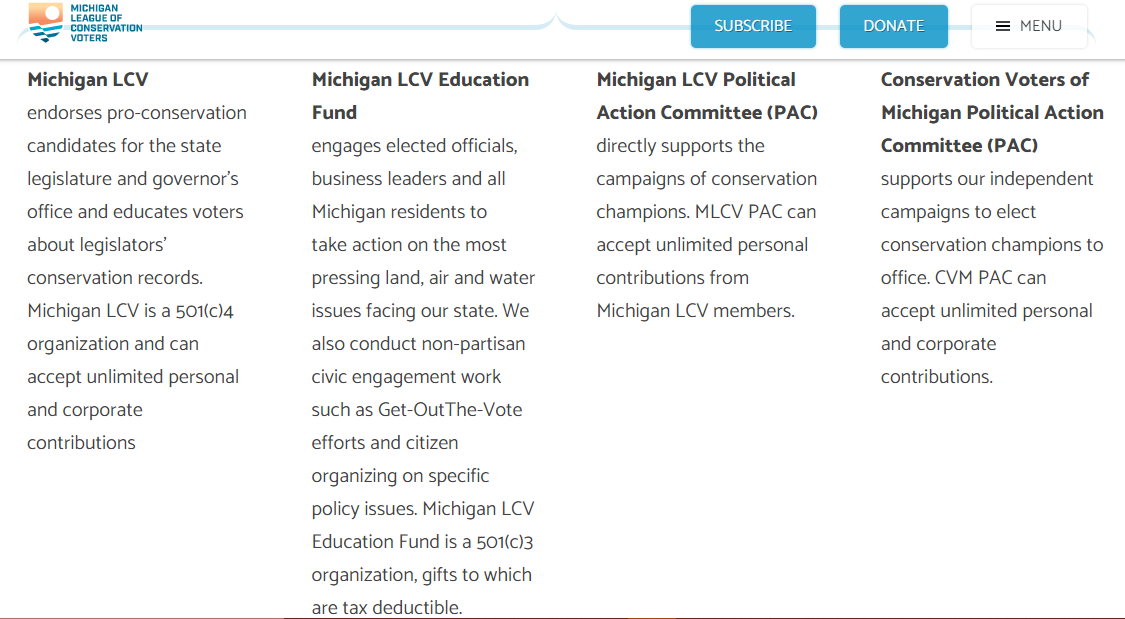Select the "Michigan LCV" column heading

[88, 80]
